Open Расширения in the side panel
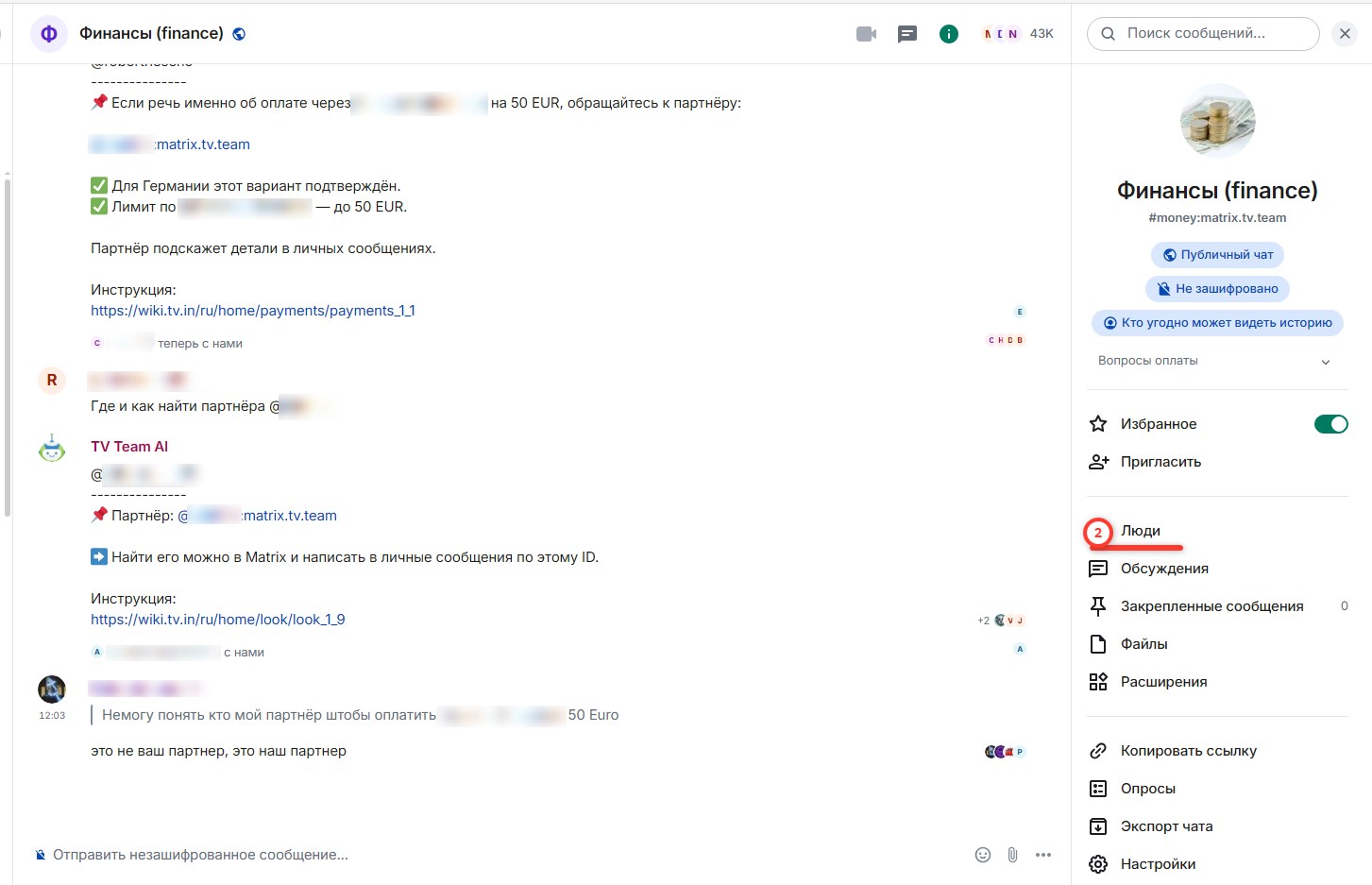Screen dimensions: 1372x885 tap(1218, 682)
